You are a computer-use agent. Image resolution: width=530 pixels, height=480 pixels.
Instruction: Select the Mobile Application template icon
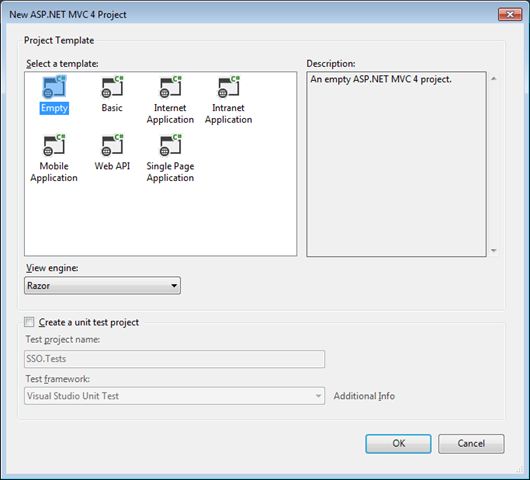tap(54, 145)
